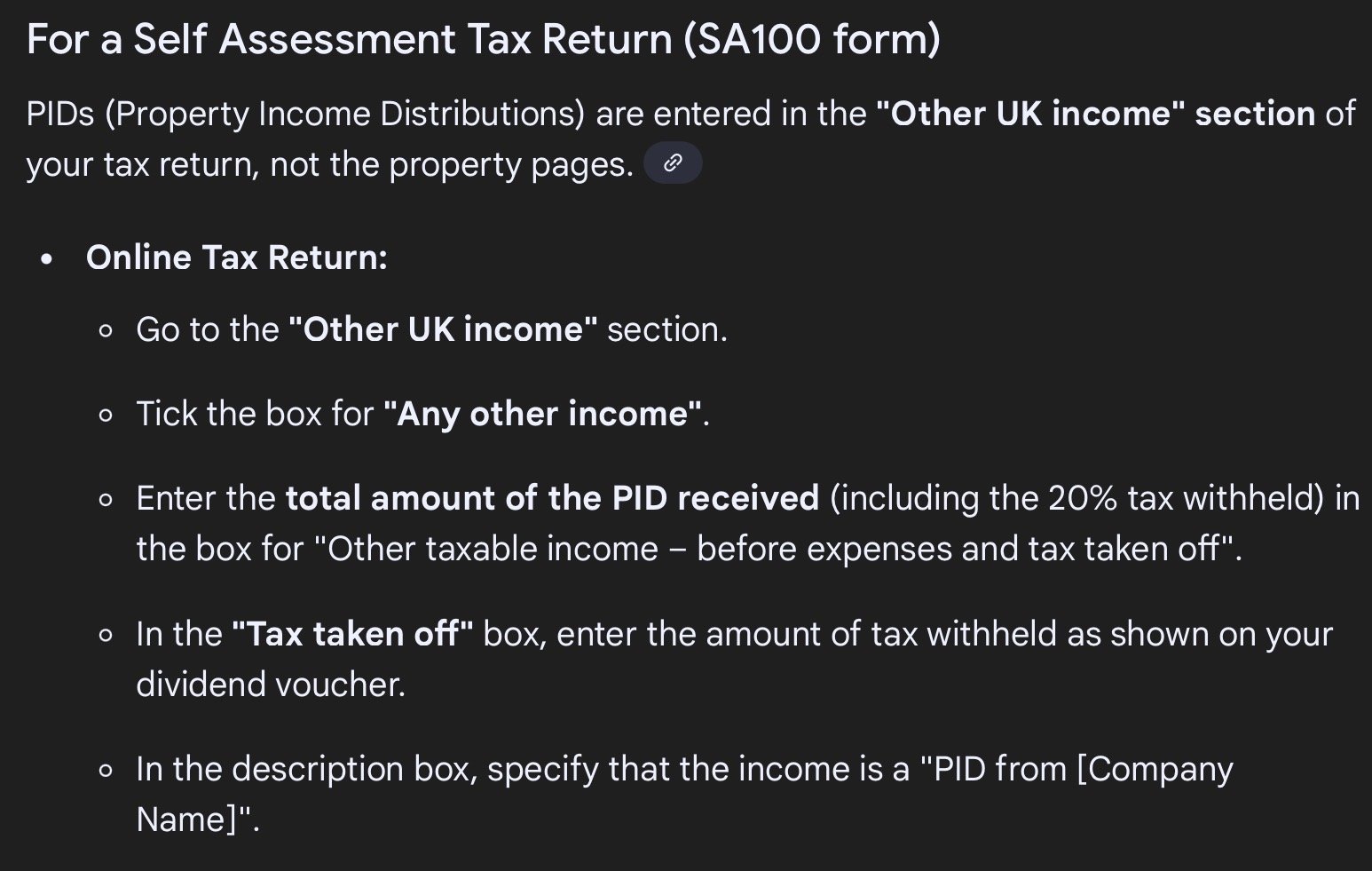
Task: Click the bold "total amount of the PID received" text
Action: click(552, 498)
